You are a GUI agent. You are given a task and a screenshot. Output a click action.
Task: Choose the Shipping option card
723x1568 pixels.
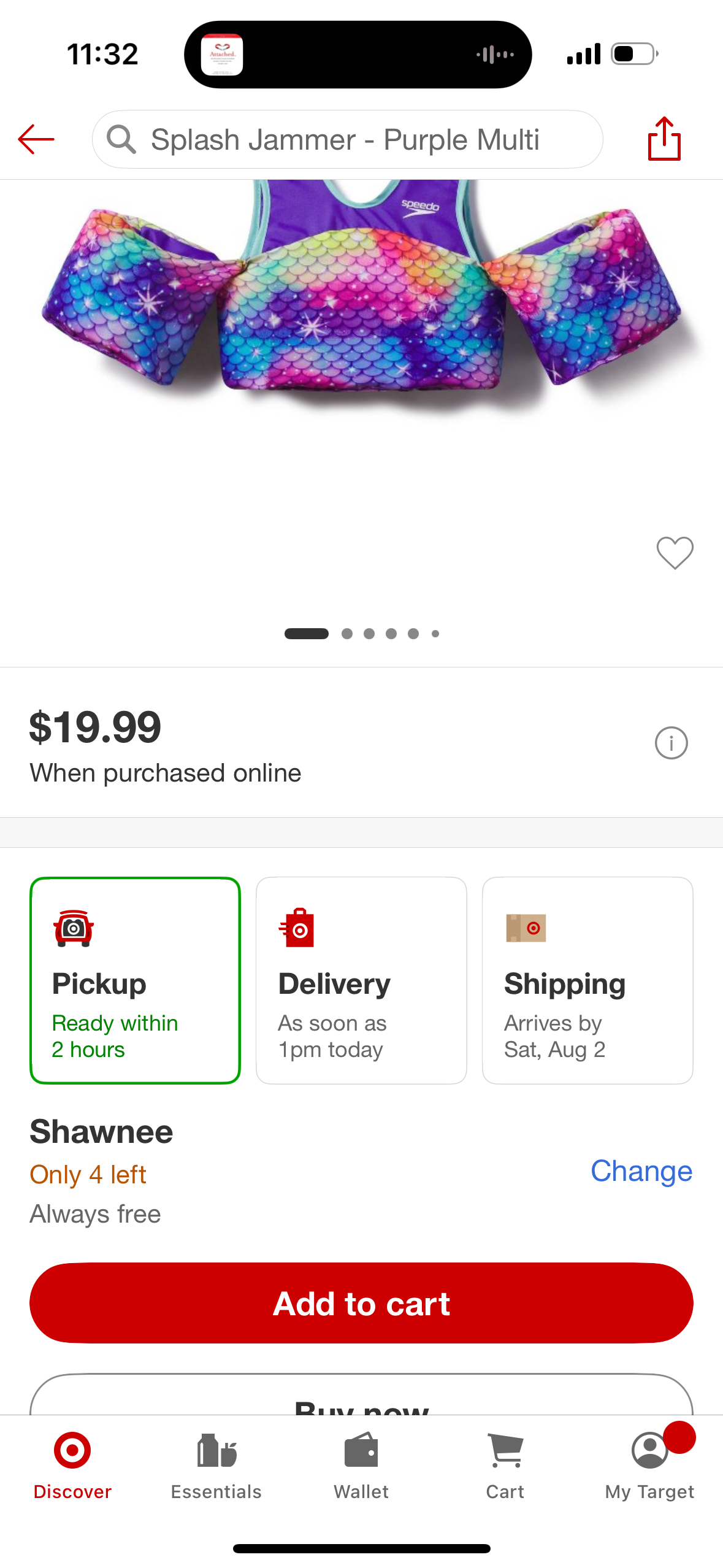(x=587, y=980)
